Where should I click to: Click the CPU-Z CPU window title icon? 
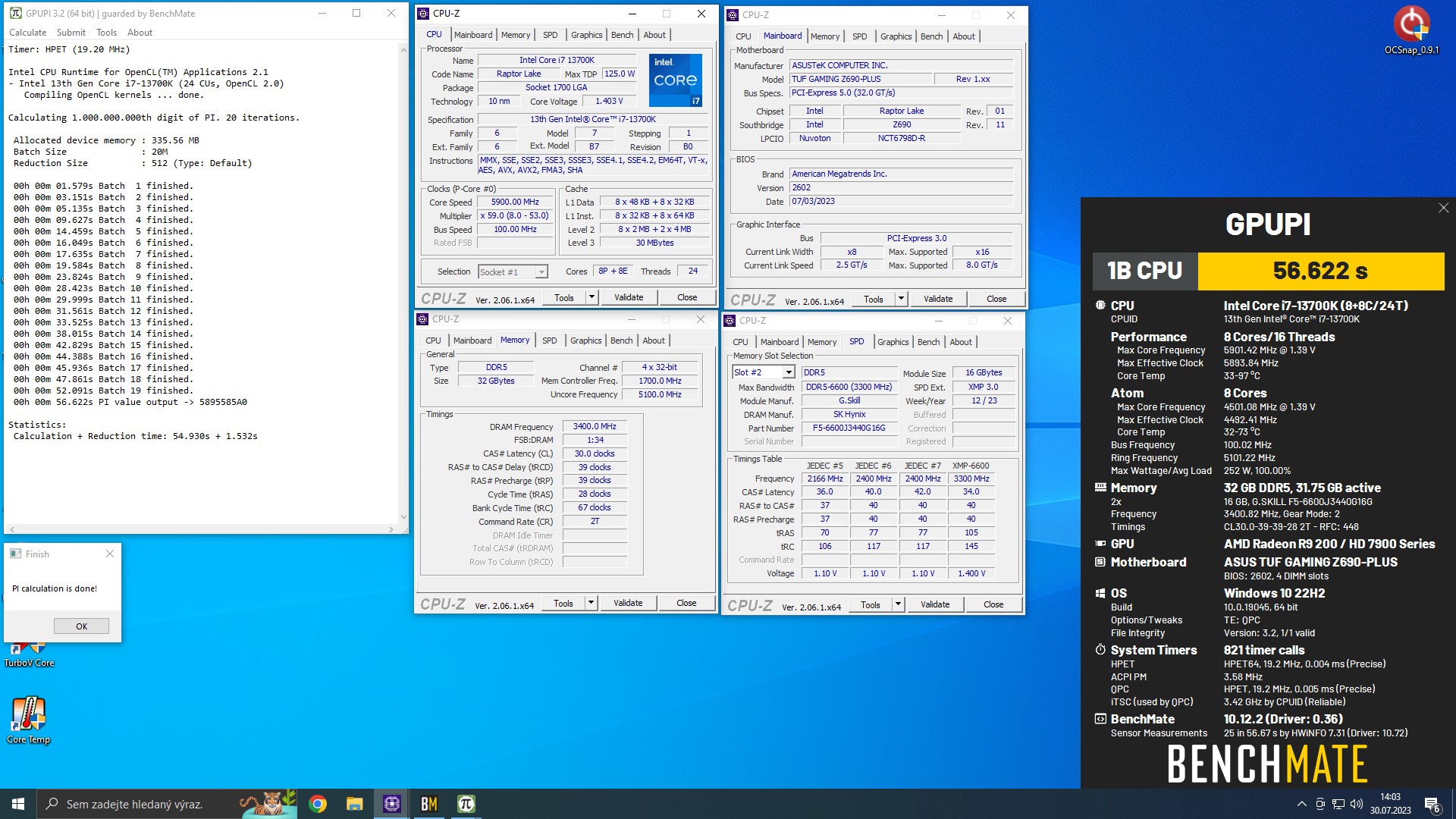(x=424, y=14)
